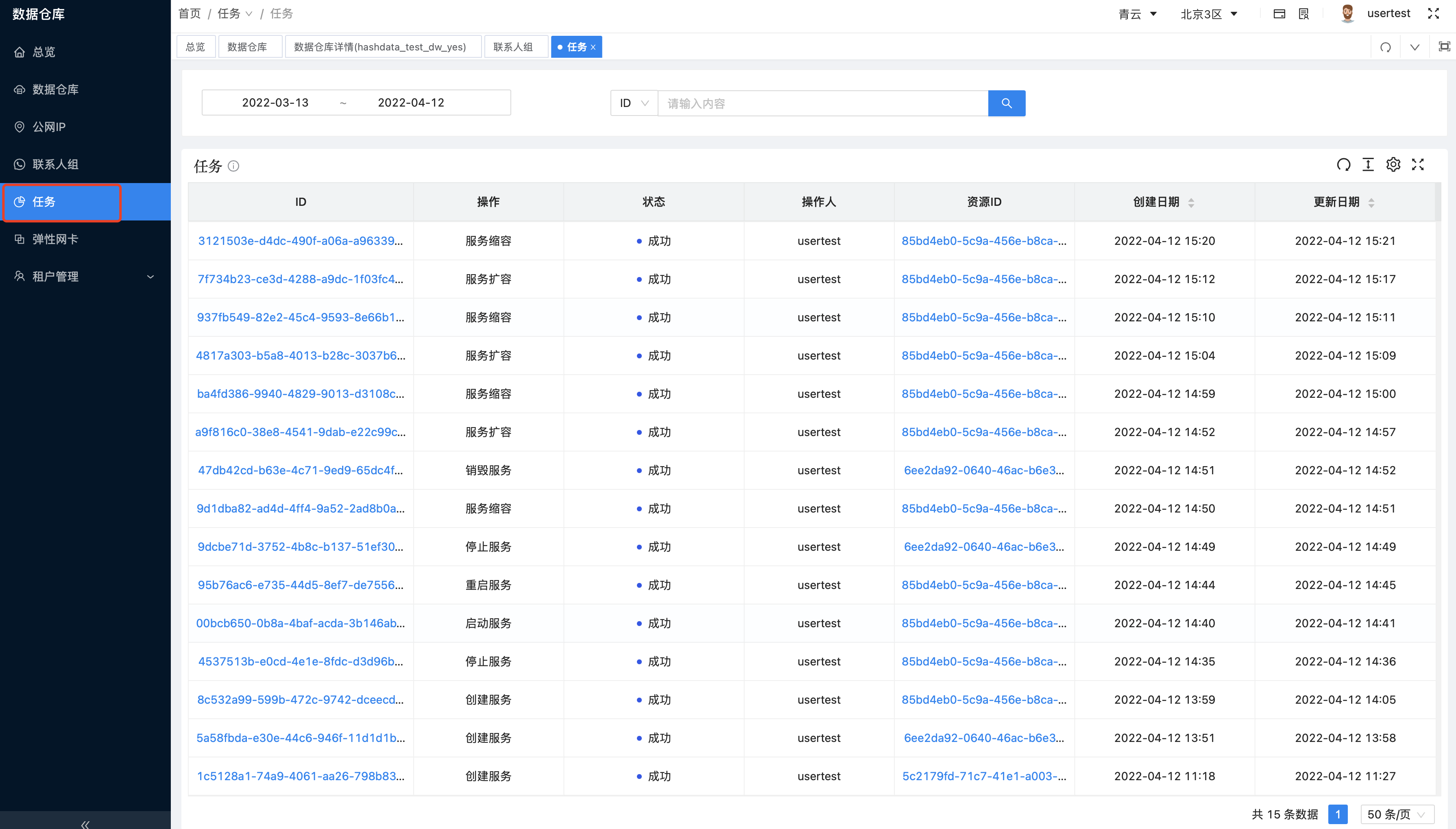Open the 青云 provider dropdown
The width and height of the screenshot is (1456, 829).
coord(1138,13)
